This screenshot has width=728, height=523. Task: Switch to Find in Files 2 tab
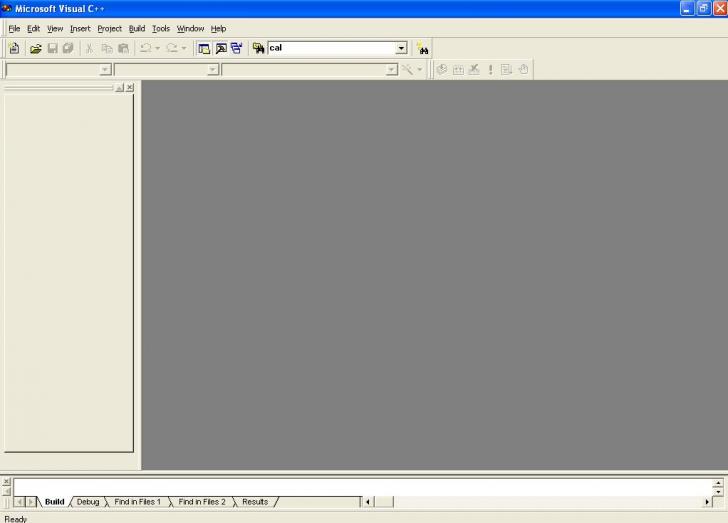(202, 502)
